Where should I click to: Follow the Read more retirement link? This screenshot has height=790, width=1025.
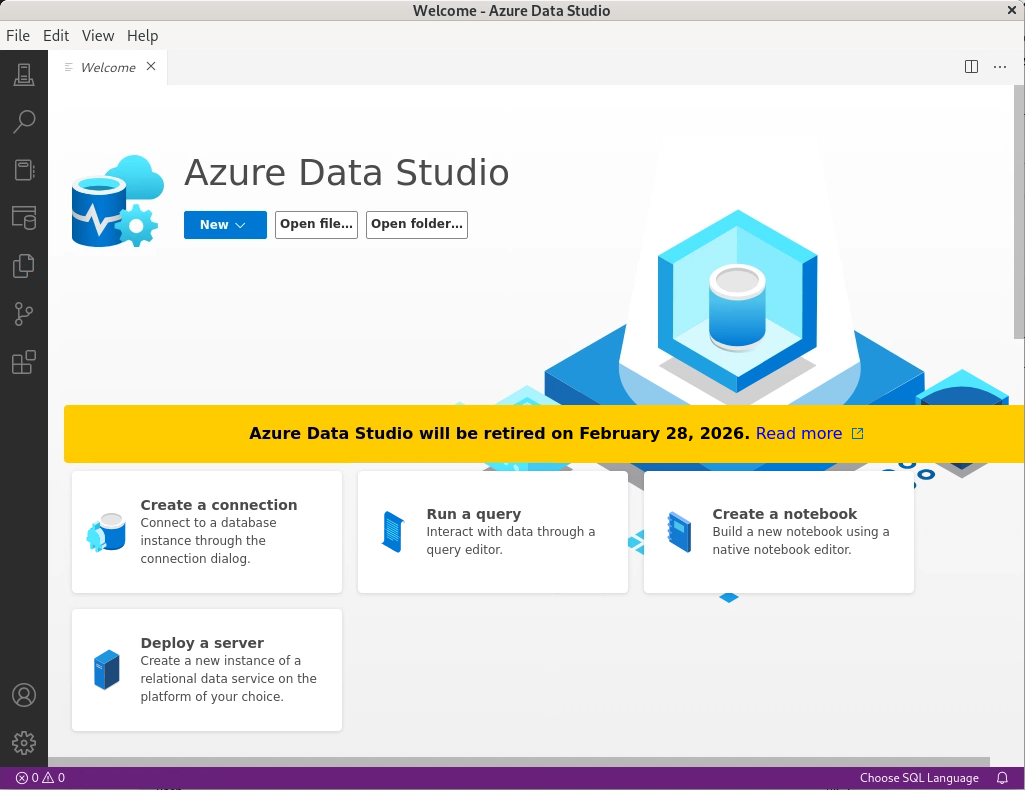(x=799, y=434)
